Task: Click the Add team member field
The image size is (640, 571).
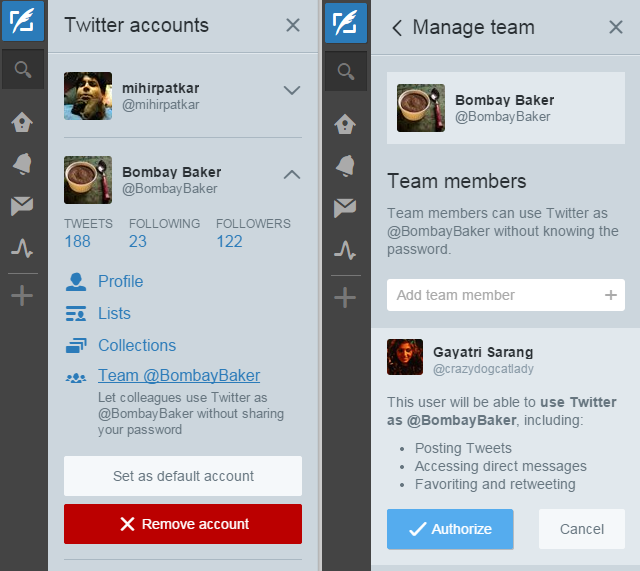Action: click(x=496, y=295)
